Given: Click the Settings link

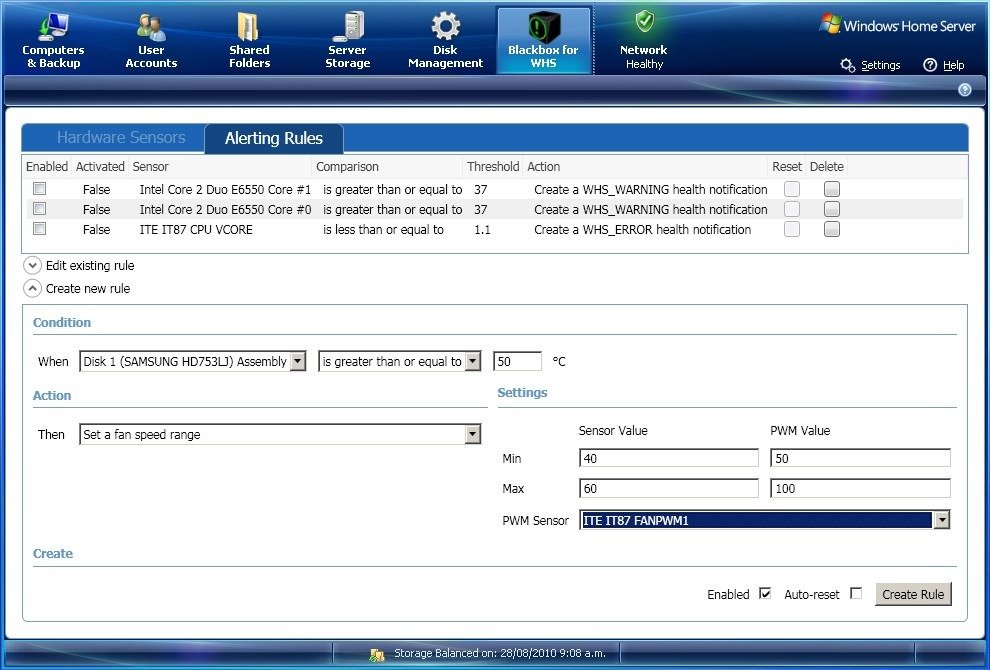Looking at the screenshot, I should click(x=880, y=65).
